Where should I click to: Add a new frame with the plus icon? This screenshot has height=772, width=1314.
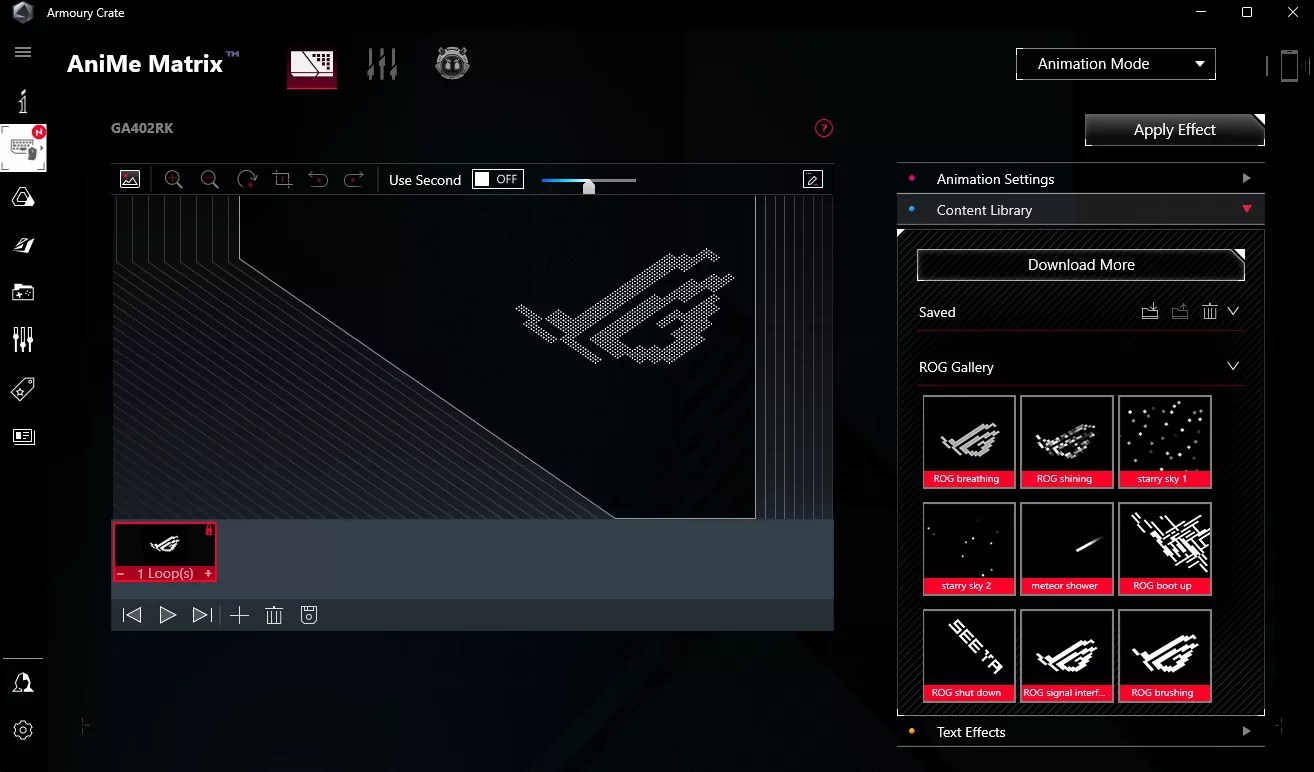tap(239, 615)
